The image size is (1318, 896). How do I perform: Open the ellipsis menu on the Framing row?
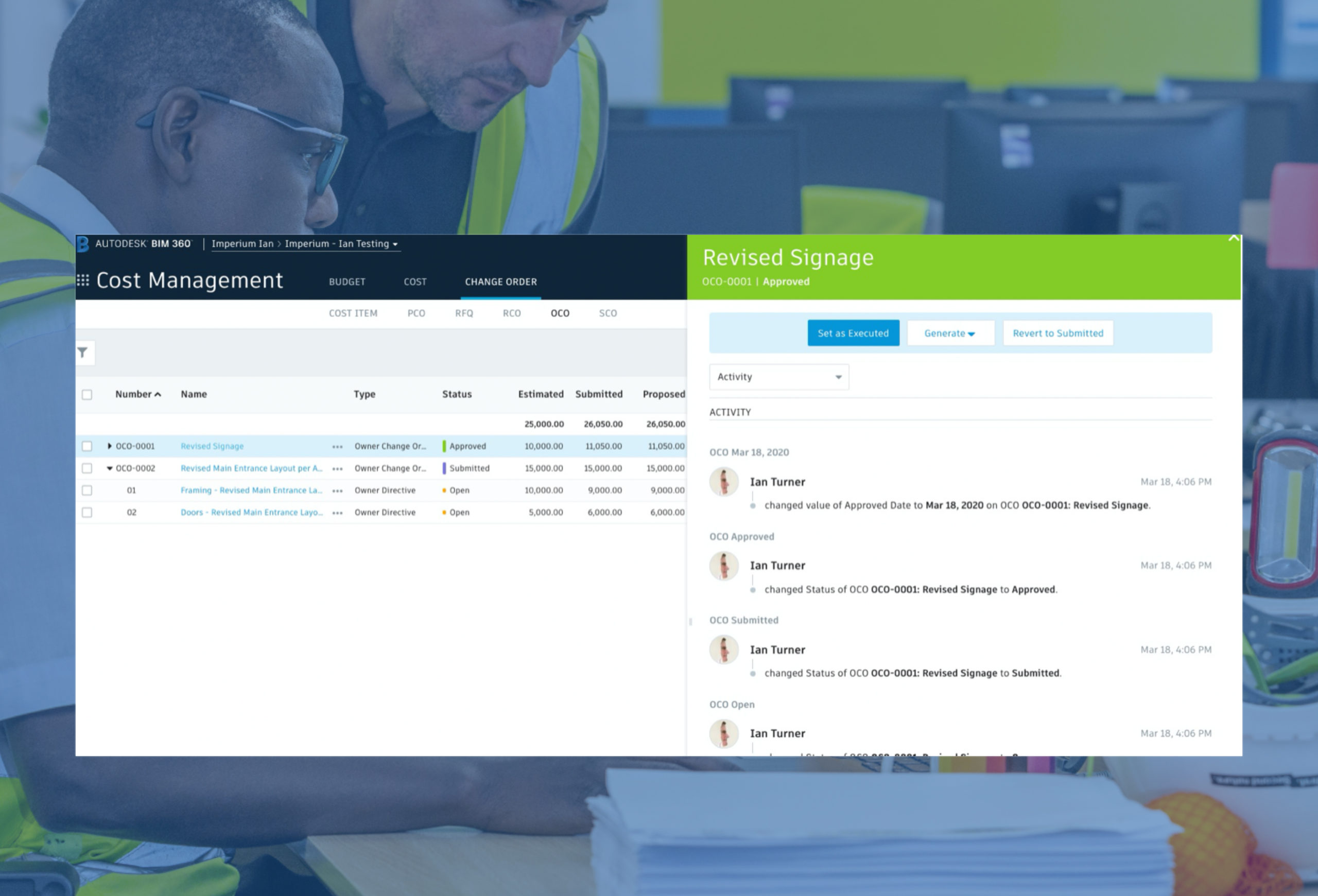337,490
